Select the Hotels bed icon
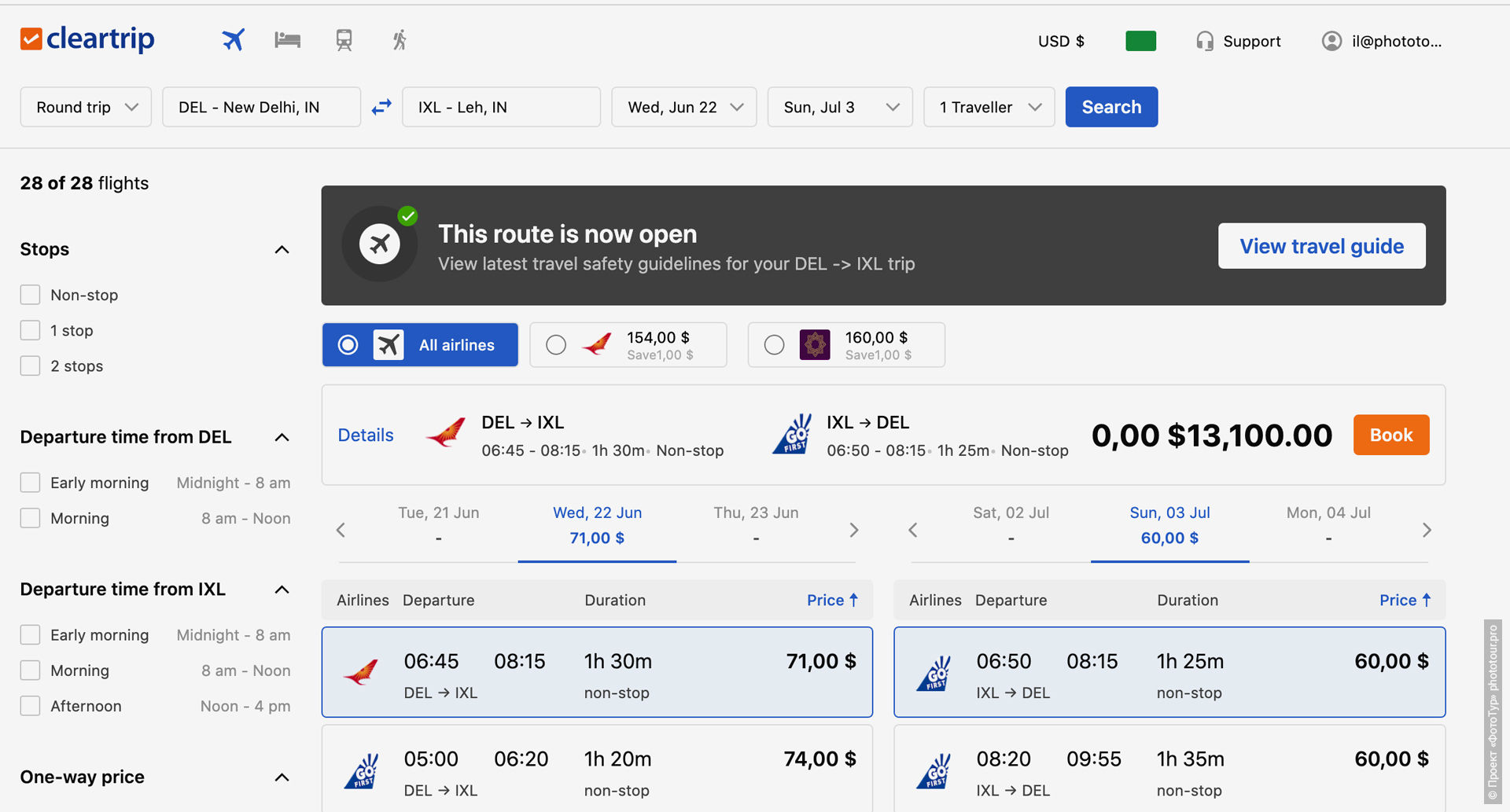Screen dimensions: 1510x812 point(287,39)
